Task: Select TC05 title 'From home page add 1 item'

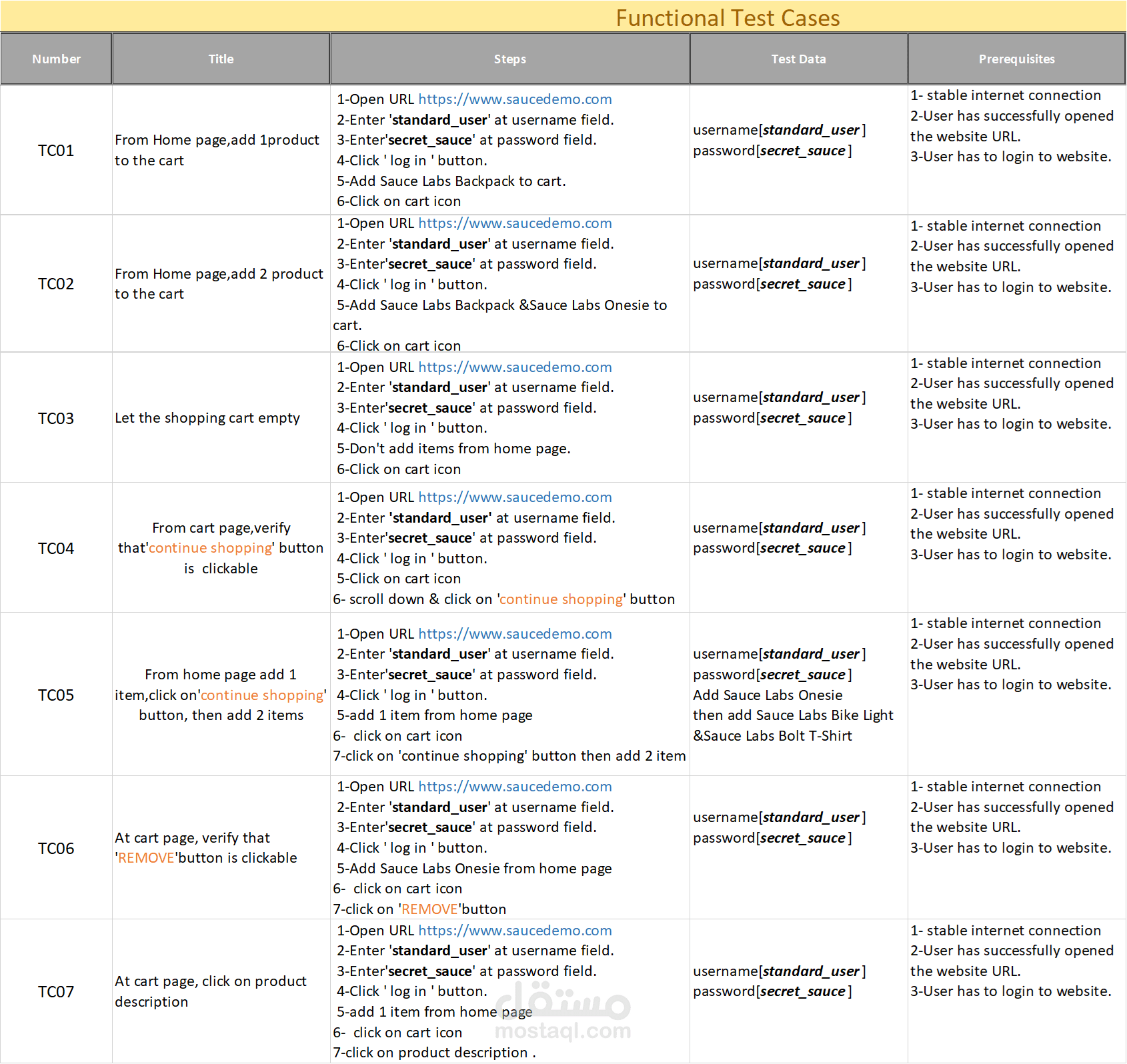Action: [x=221, y=695]
